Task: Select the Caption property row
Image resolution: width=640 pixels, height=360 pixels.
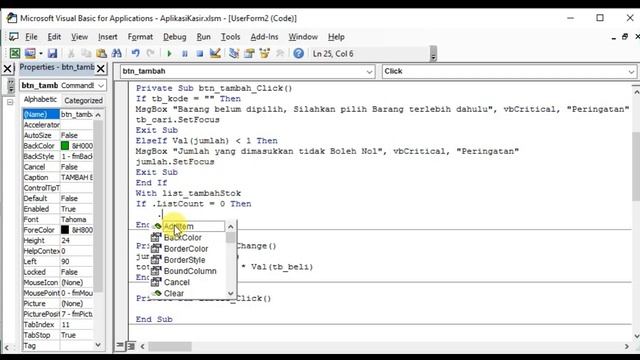Action: [58, 177]
